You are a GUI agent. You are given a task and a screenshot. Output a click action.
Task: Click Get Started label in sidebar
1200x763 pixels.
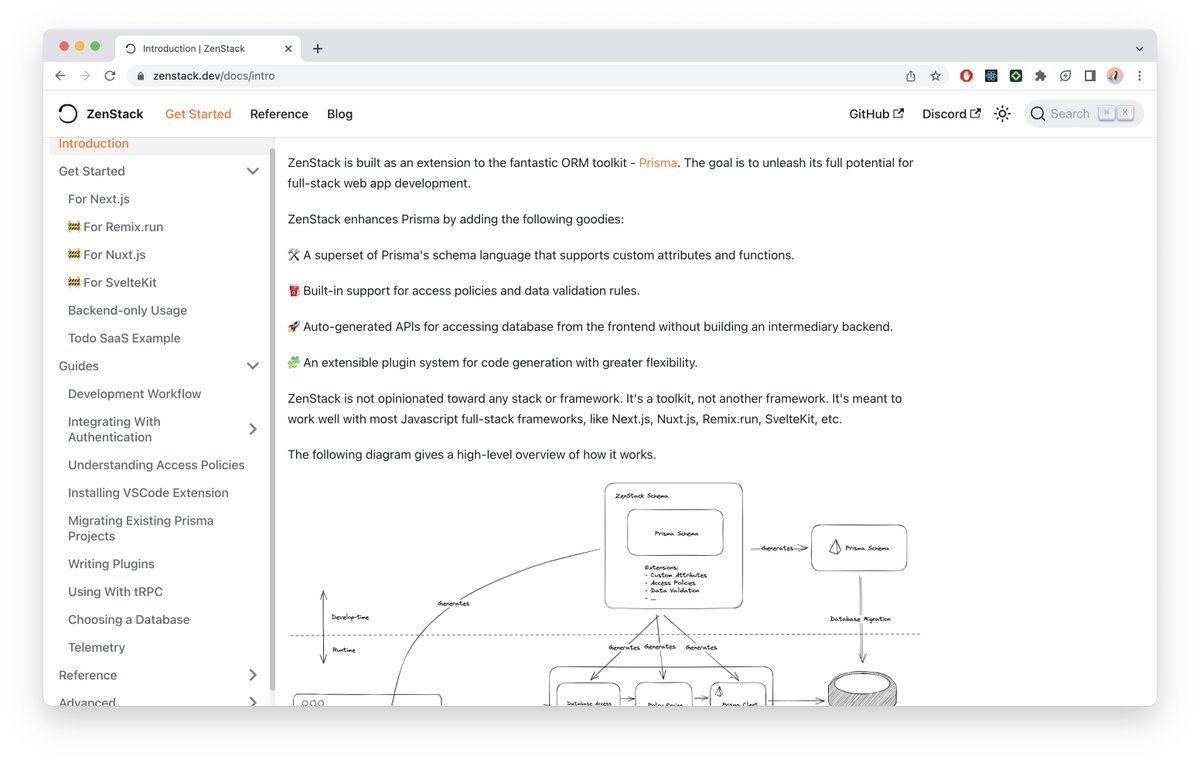(92, 171)
